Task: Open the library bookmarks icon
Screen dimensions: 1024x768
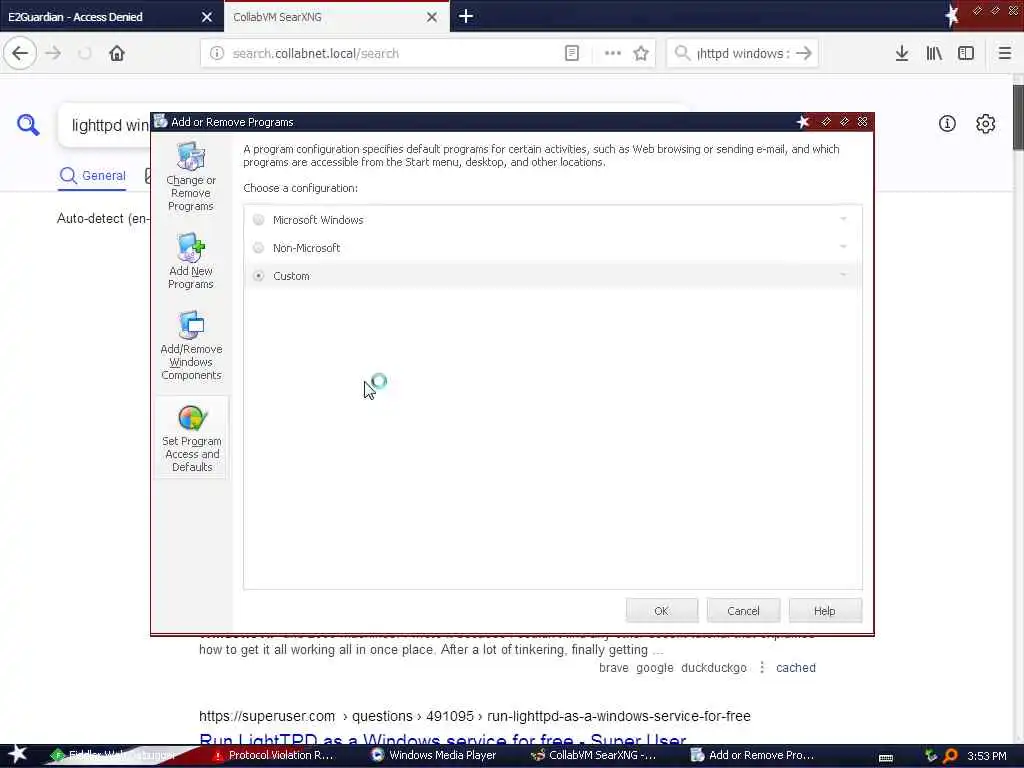Action: (x=934, y=54)
